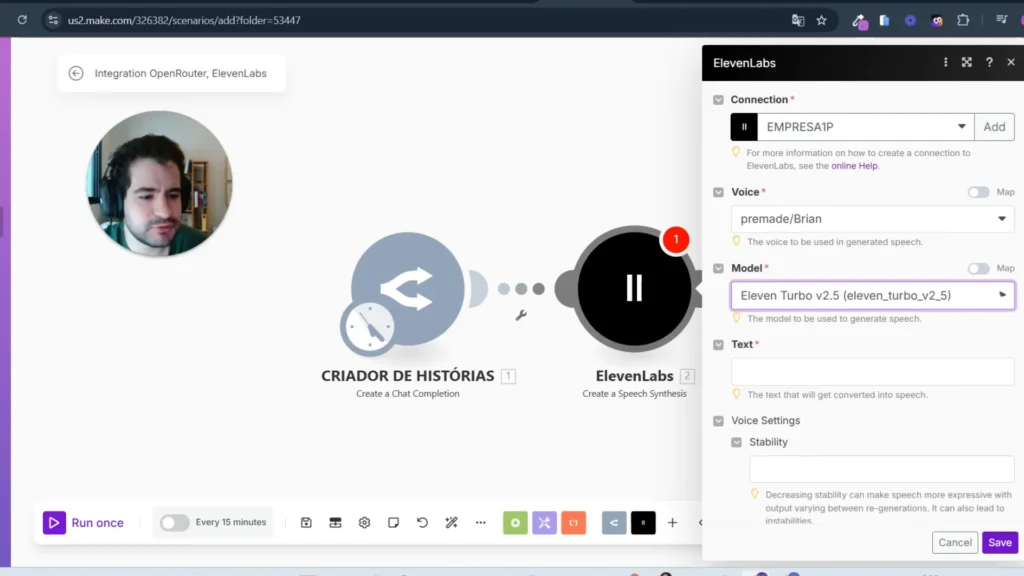Click the CRIADOR DE HISTÓRIAS module bubble
This screenshot has height=576, width=1024.
point(408,287)
